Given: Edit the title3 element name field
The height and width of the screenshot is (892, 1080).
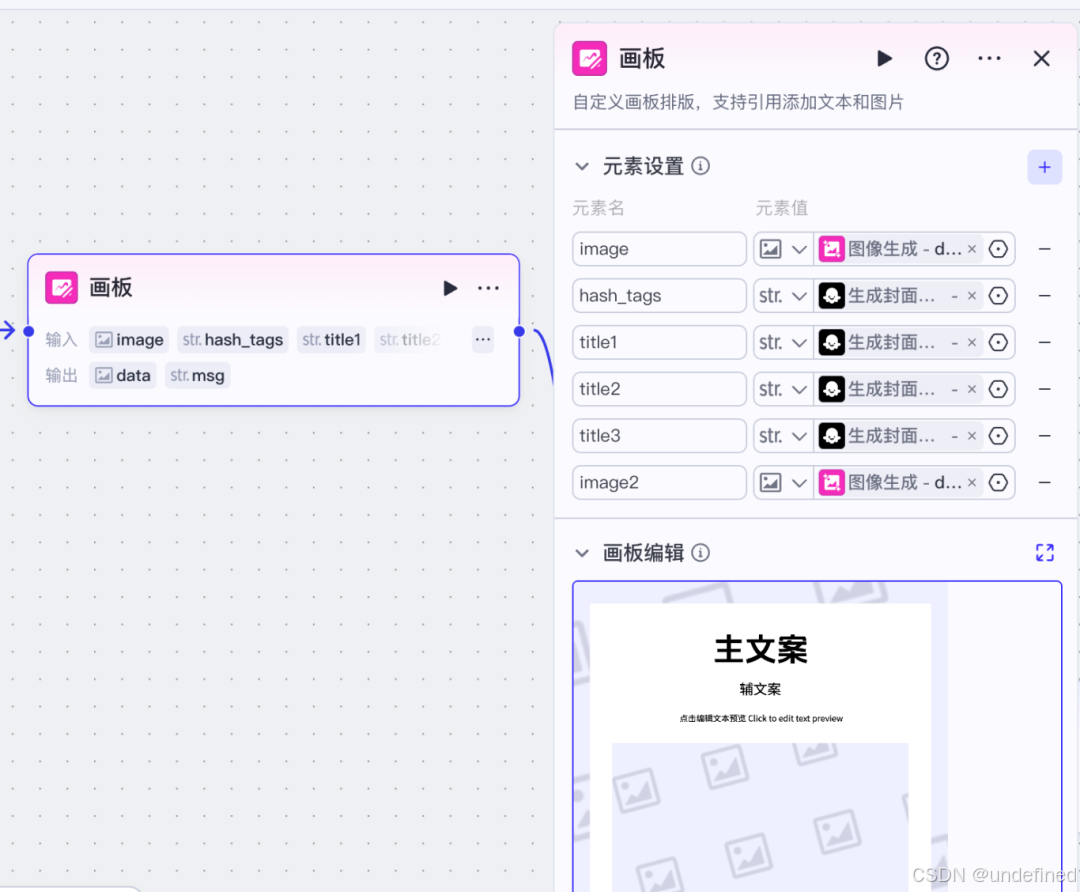Looking at the screenshot, I should tap(659, 436).
